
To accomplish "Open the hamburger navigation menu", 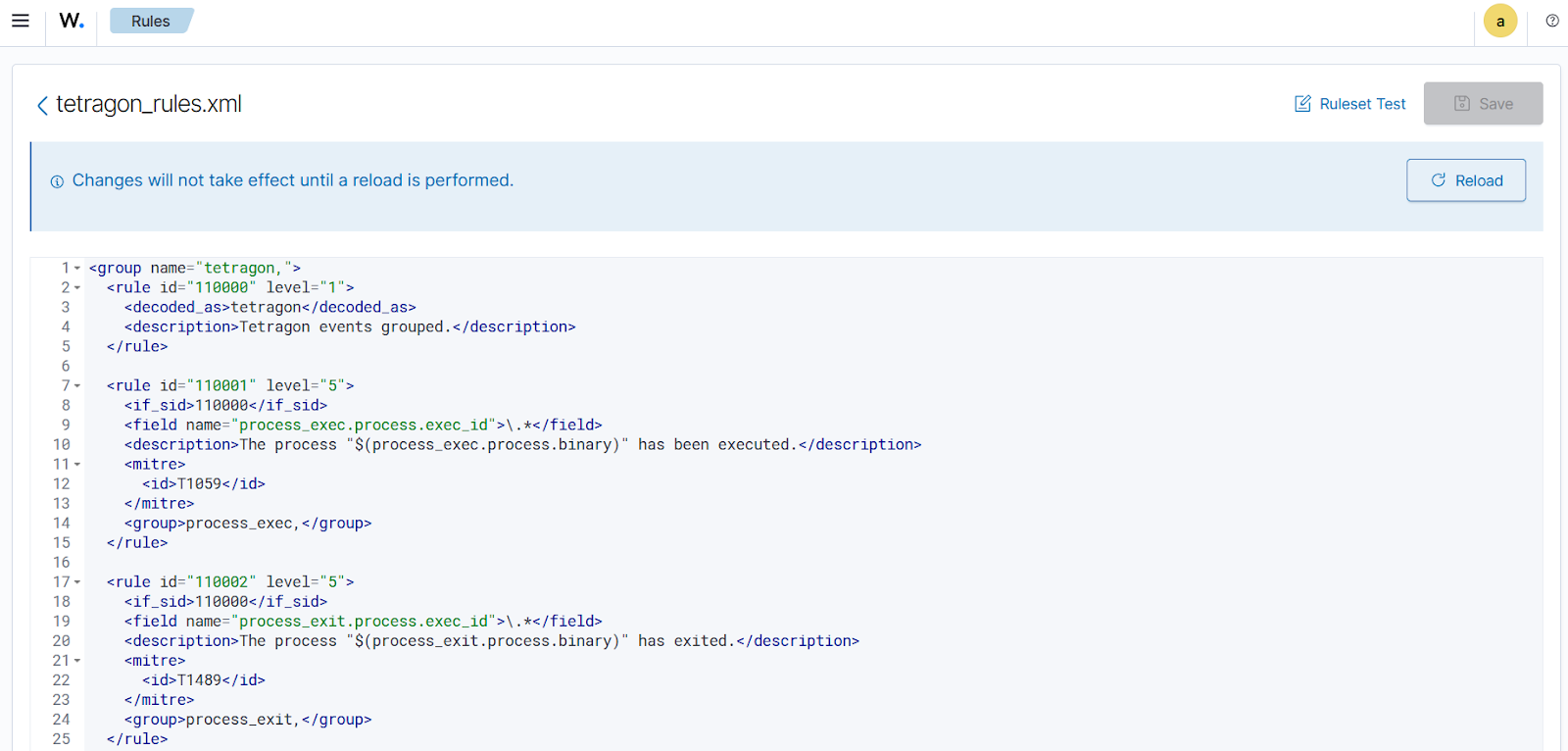I will (x=21, y=21).
